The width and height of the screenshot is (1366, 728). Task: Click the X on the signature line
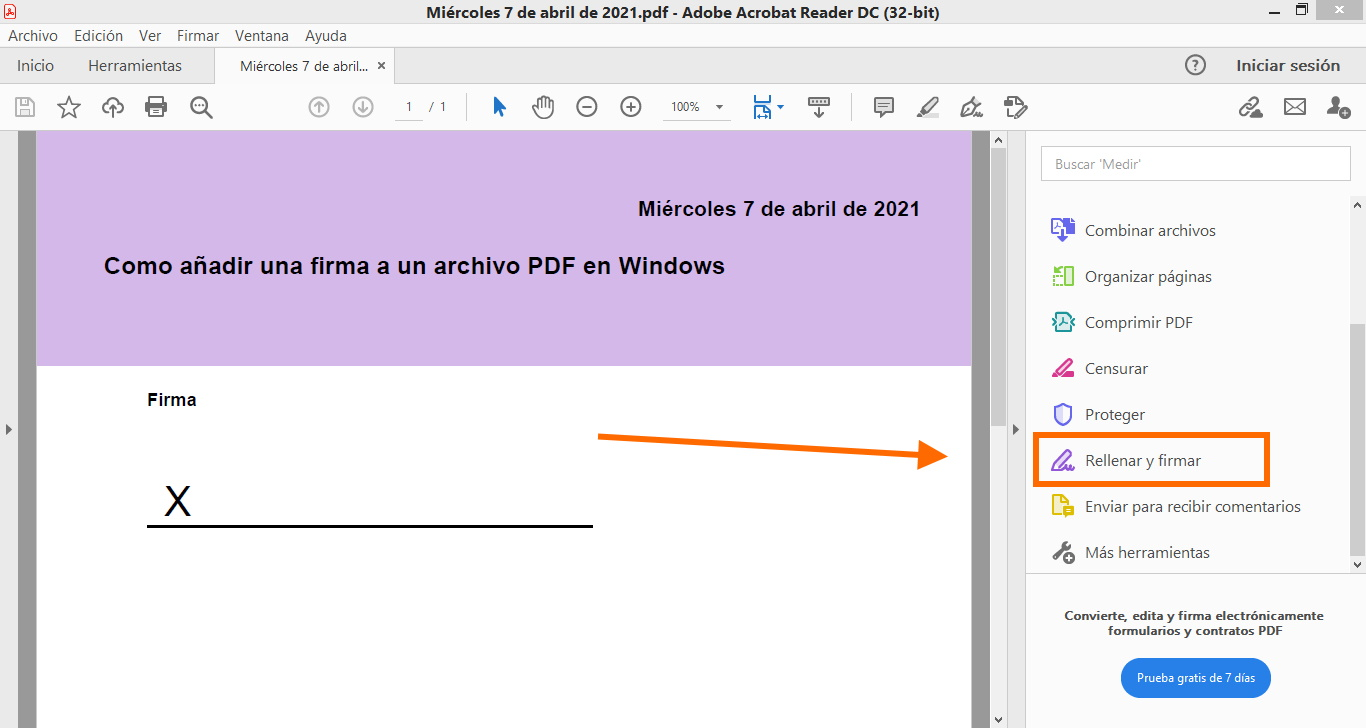point(177,501)
